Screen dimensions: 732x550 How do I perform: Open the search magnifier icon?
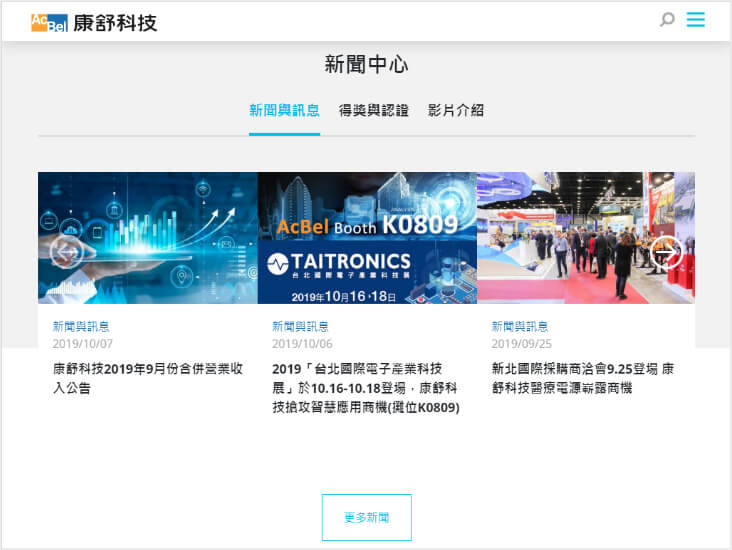[x=667, y=20]
